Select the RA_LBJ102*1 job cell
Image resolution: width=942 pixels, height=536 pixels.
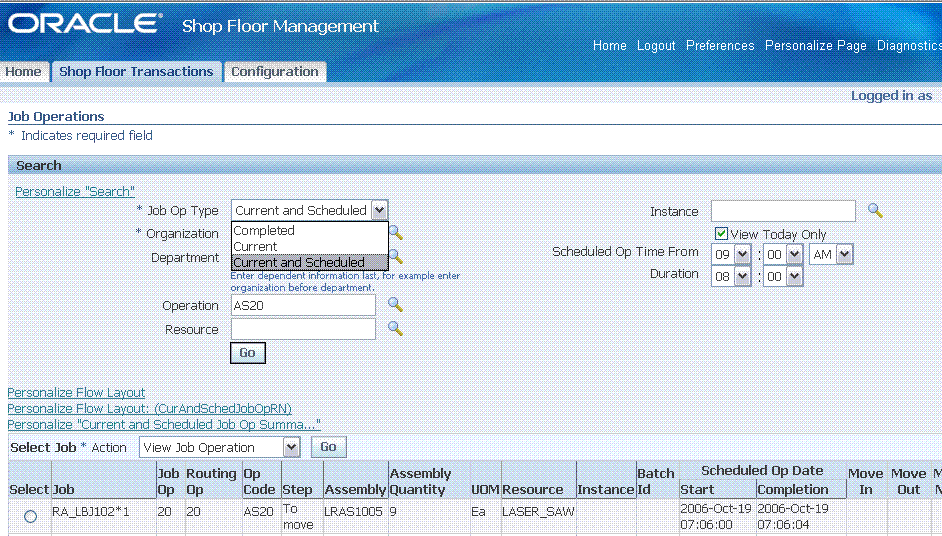103,517
